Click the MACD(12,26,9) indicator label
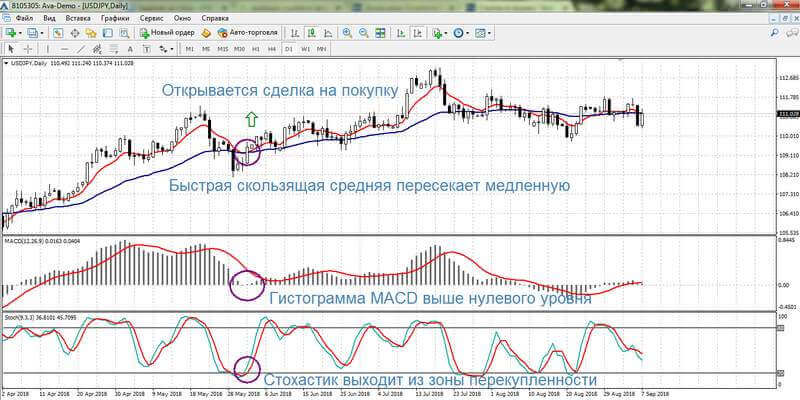Viewport: 800px width, 400px height. click(23, 239)
